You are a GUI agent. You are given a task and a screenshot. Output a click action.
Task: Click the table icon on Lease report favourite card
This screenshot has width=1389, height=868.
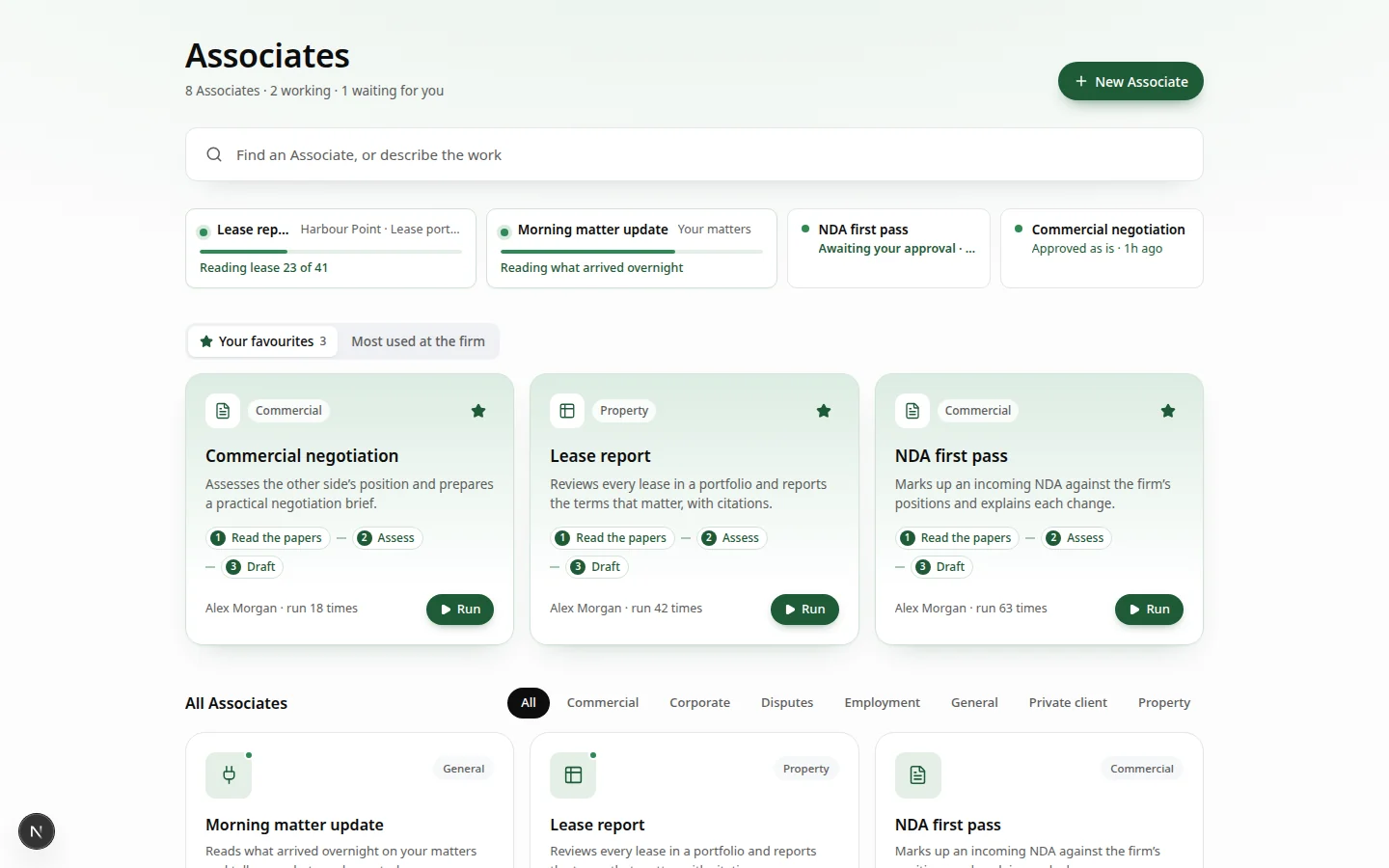(x=567, y=411)
